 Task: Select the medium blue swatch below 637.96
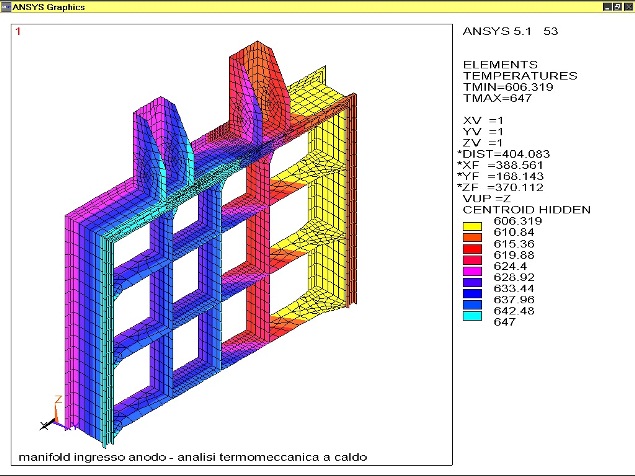pos(472,305)
